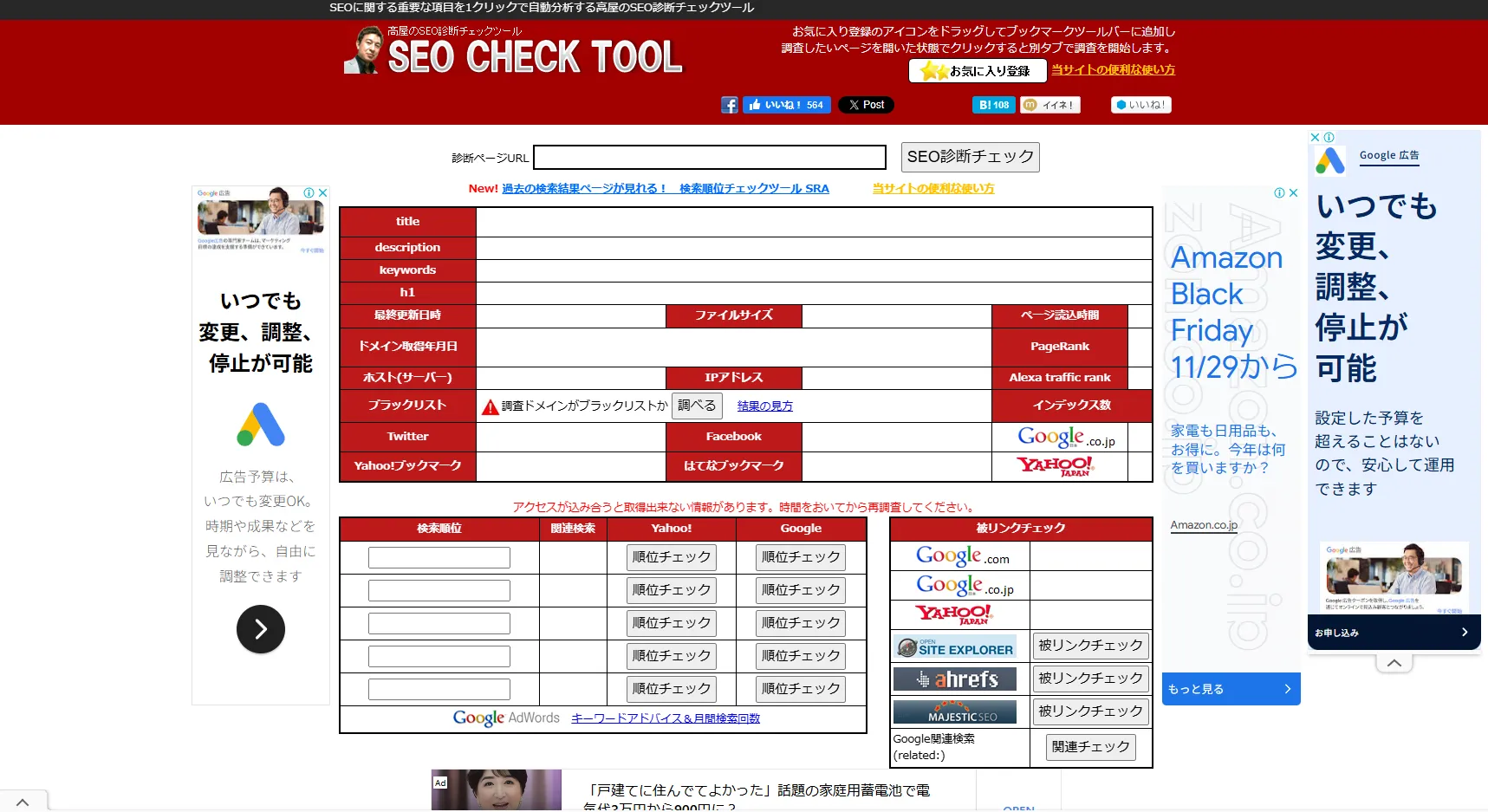
Task: Click the first row Google 順位チェック button
Action: tap(801, 557)
